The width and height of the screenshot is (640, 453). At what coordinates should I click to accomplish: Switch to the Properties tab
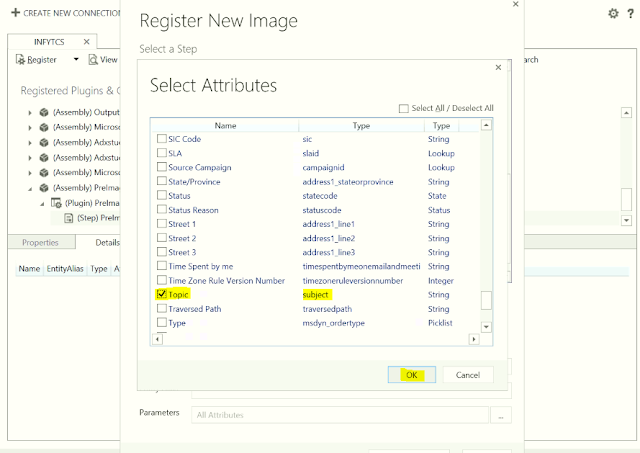(40, 243)
